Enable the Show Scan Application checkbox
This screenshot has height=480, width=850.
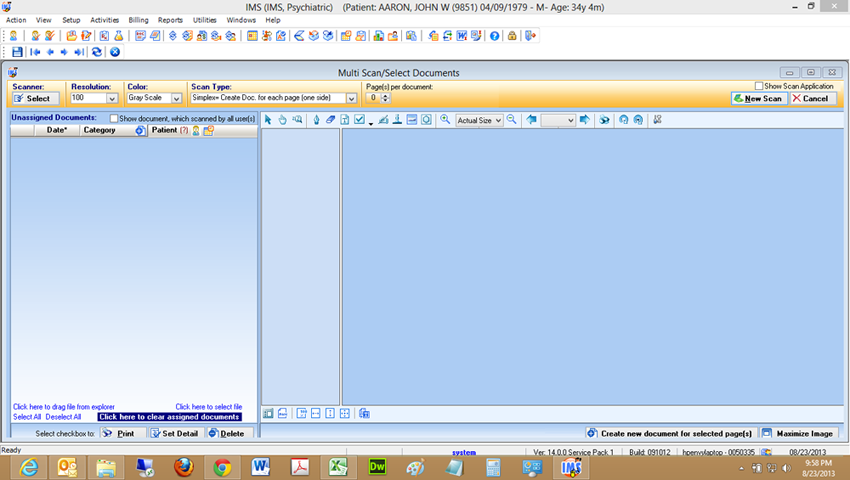coord(759,86)
